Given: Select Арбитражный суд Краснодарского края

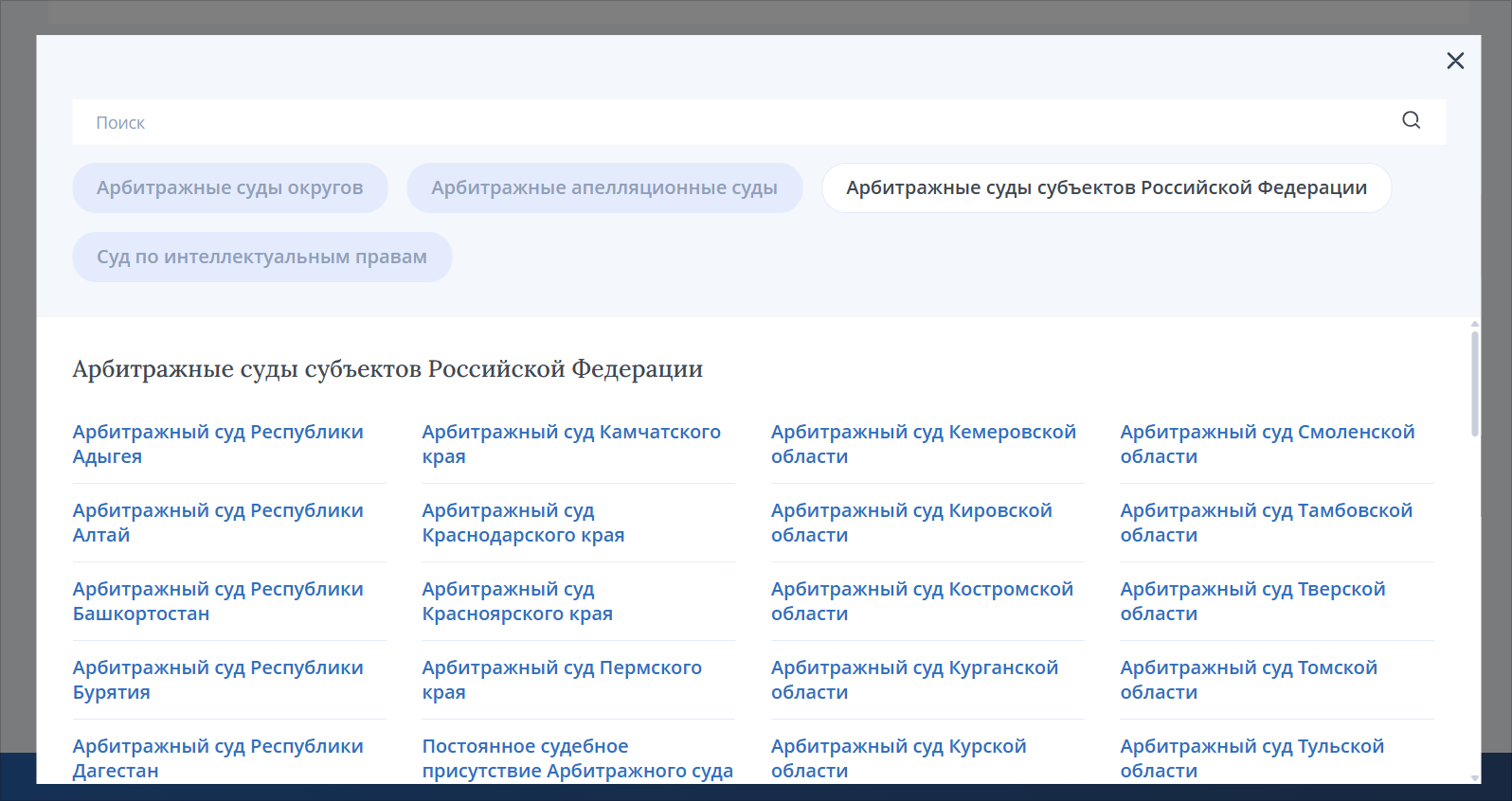Looking at the screenshot, I should [523, 523].
